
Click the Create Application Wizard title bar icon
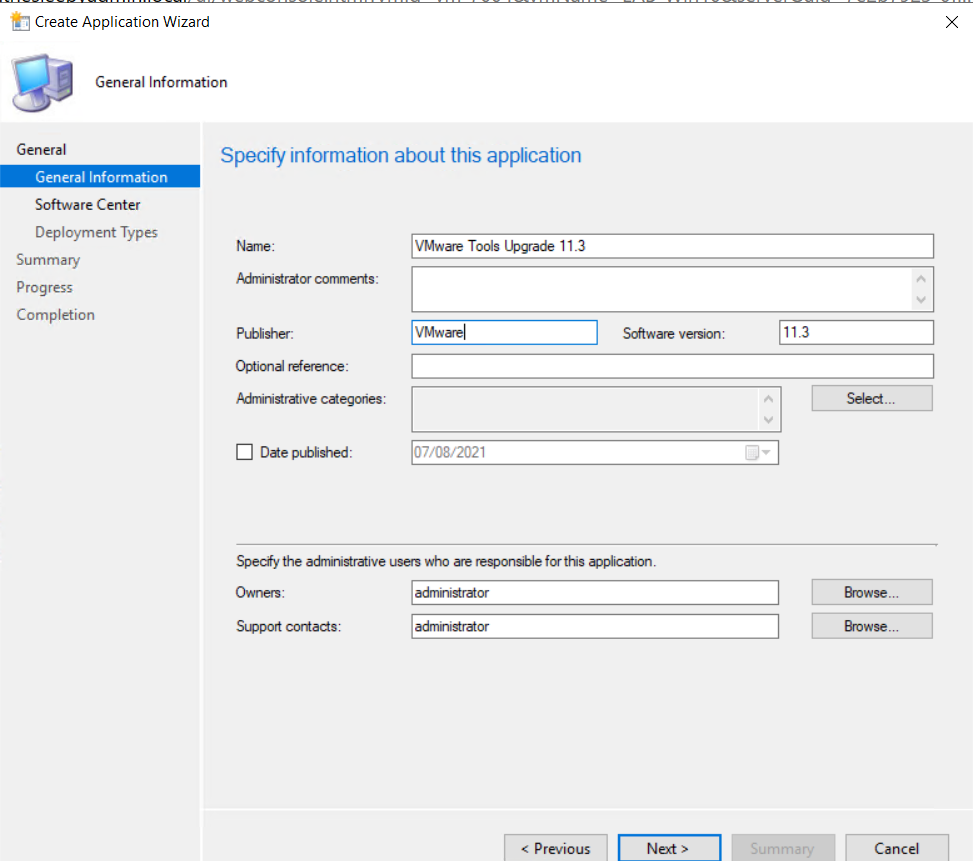coord(20,21)
